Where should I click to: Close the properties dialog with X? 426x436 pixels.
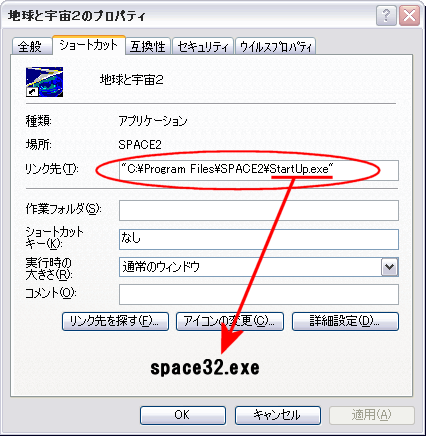click(409, 15)
